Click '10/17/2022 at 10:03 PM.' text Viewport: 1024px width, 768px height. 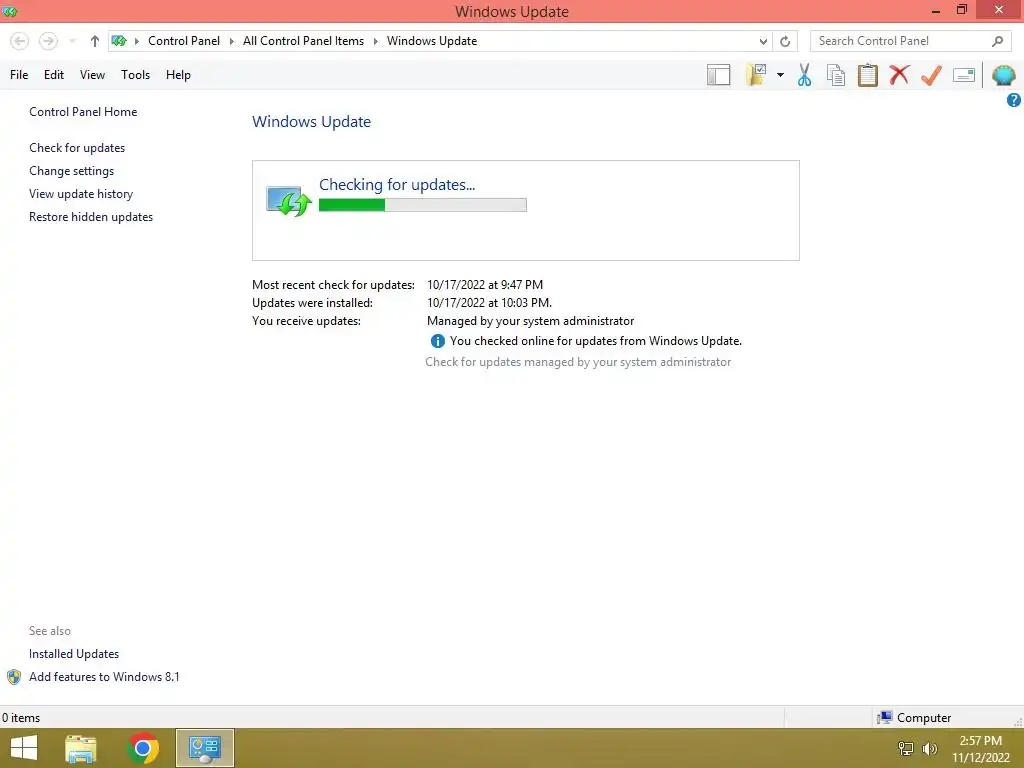click(x=489, y=303)
